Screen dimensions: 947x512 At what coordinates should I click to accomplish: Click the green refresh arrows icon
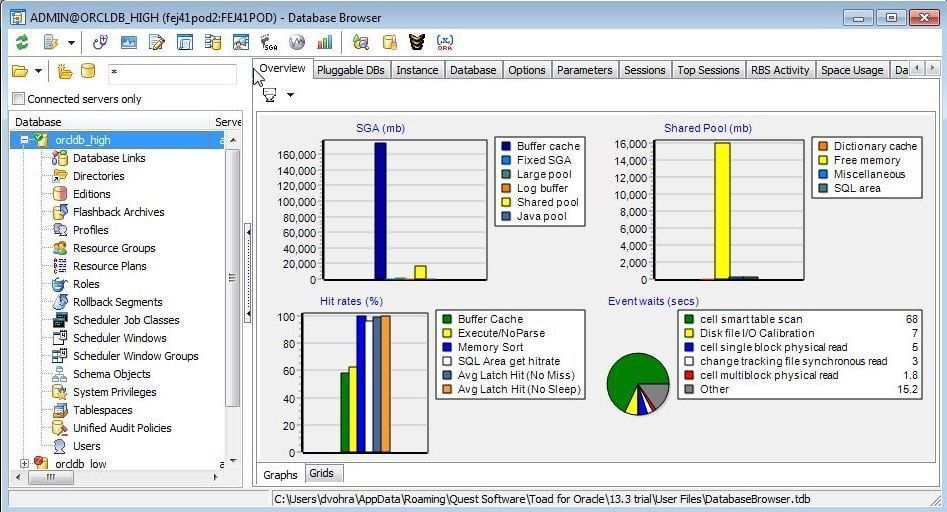pos(21,42)
